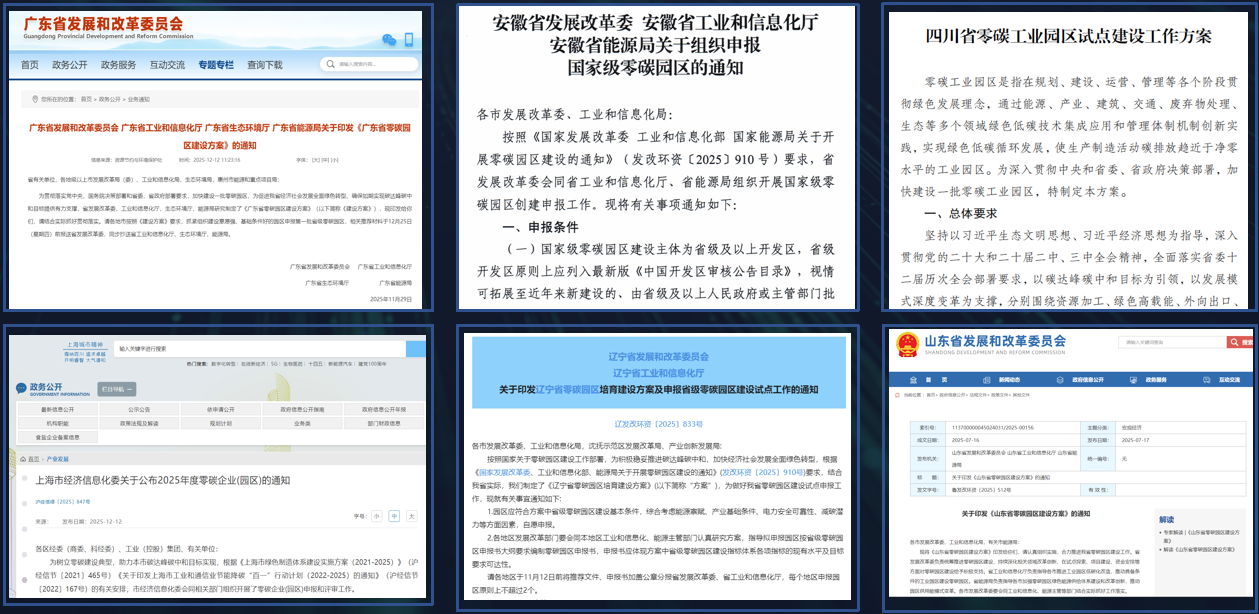Screen dimensions: 1259x614
Task: Select small font size 小 on Shanghai page
Action: [x=377, y=516]
